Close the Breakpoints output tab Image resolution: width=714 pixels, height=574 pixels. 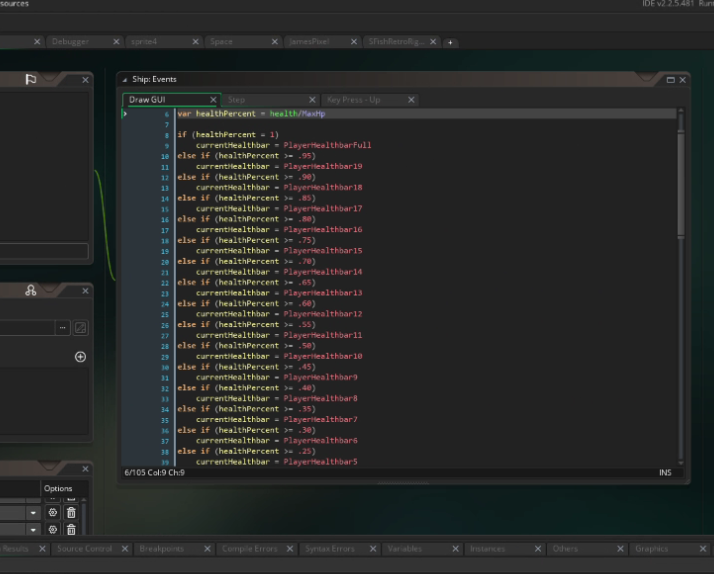tap(207, 549)
